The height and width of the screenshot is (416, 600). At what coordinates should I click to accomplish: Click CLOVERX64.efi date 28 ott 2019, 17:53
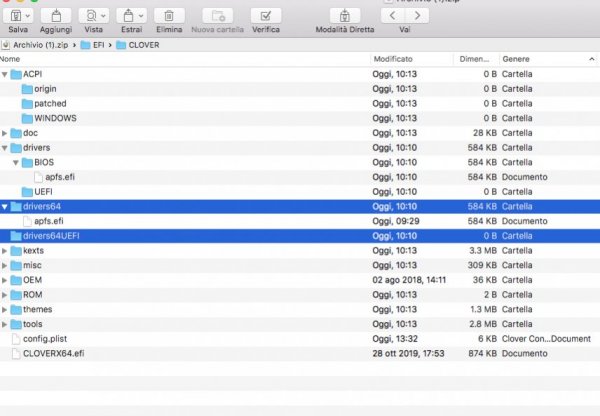(x=408, y=354)
